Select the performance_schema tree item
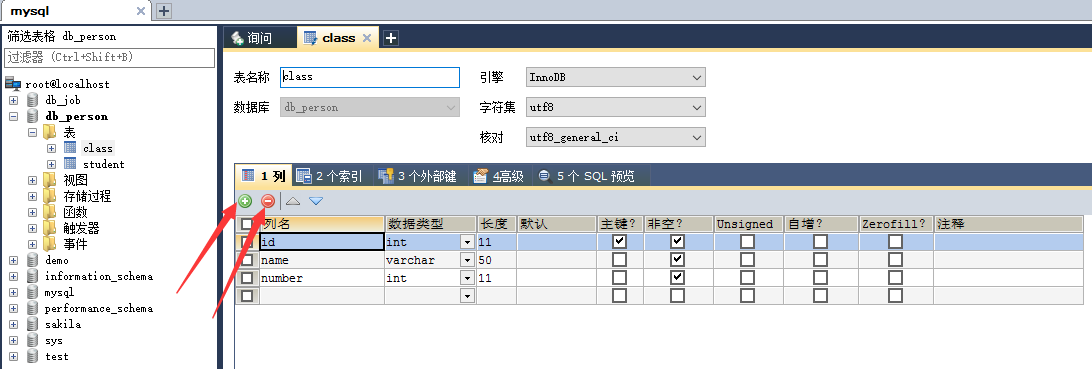Screen dimensions: 1092x369 pos(98,308)
